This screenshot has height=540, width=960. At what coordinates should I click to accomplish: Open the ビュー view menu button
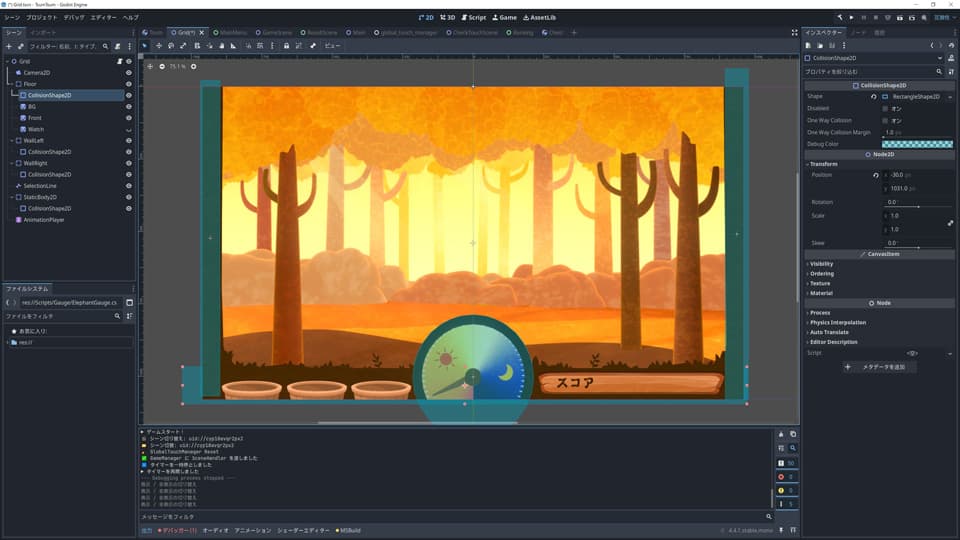point(332,46)
